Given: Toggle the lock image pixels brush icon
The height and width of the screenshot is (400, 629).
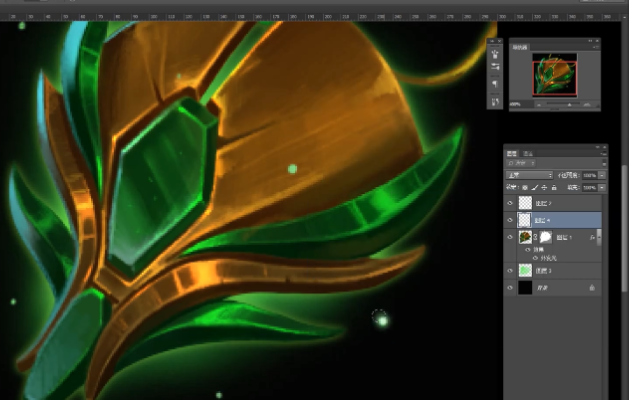Looking at the screenshot, I should click(x=535, y=187).
